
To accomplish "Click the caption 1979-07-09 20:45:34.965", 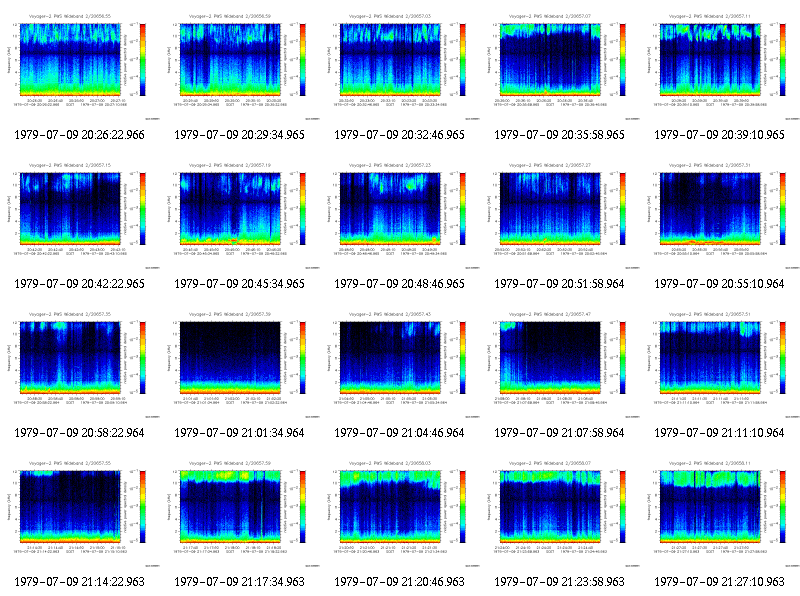I will 240,284.
